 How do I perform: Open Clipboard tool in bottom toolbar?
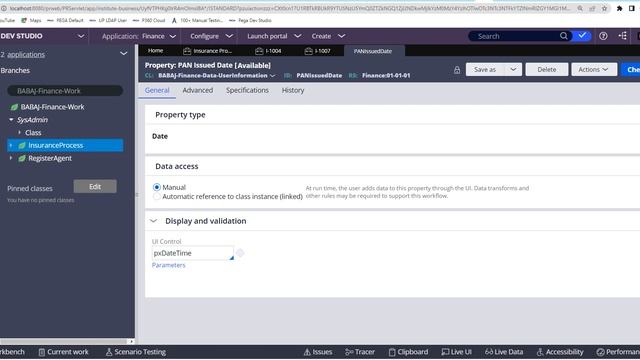408,352
